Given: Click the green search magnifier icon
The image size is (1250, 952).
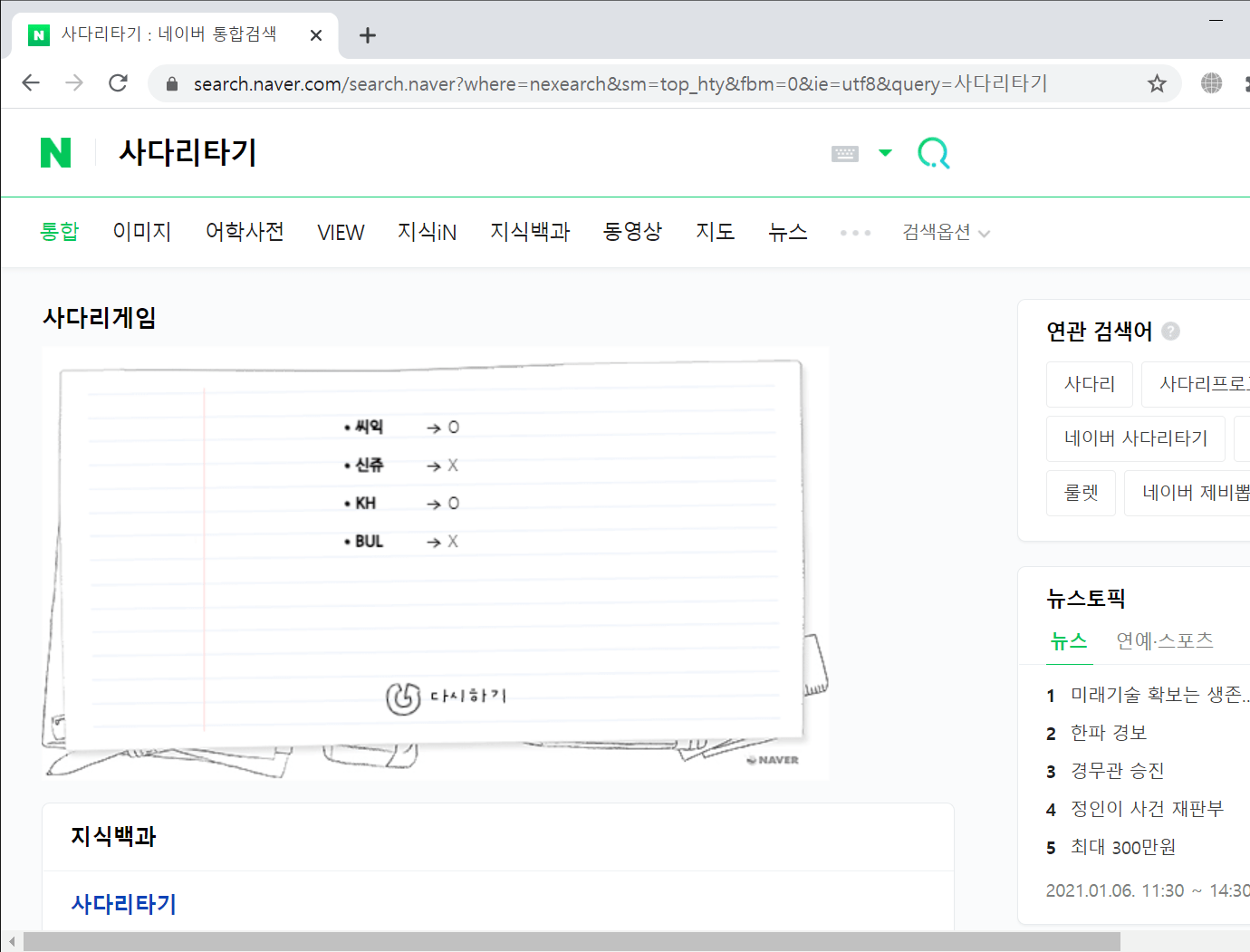Looking at the screenshot, I should pos(934,153).
